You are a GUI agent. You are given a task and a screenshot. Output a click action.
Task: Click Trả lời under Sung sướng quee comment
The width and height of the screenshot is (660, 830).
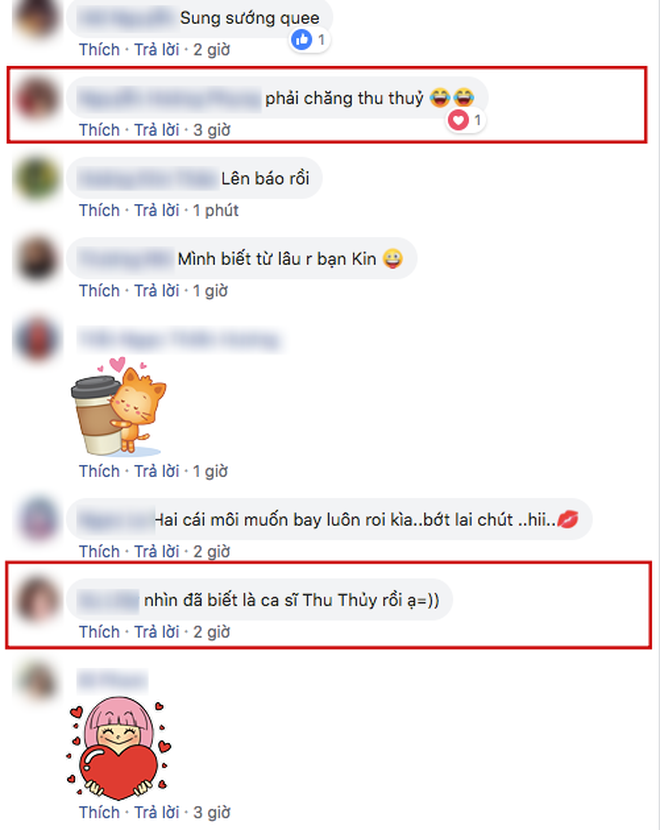[157, 50]
